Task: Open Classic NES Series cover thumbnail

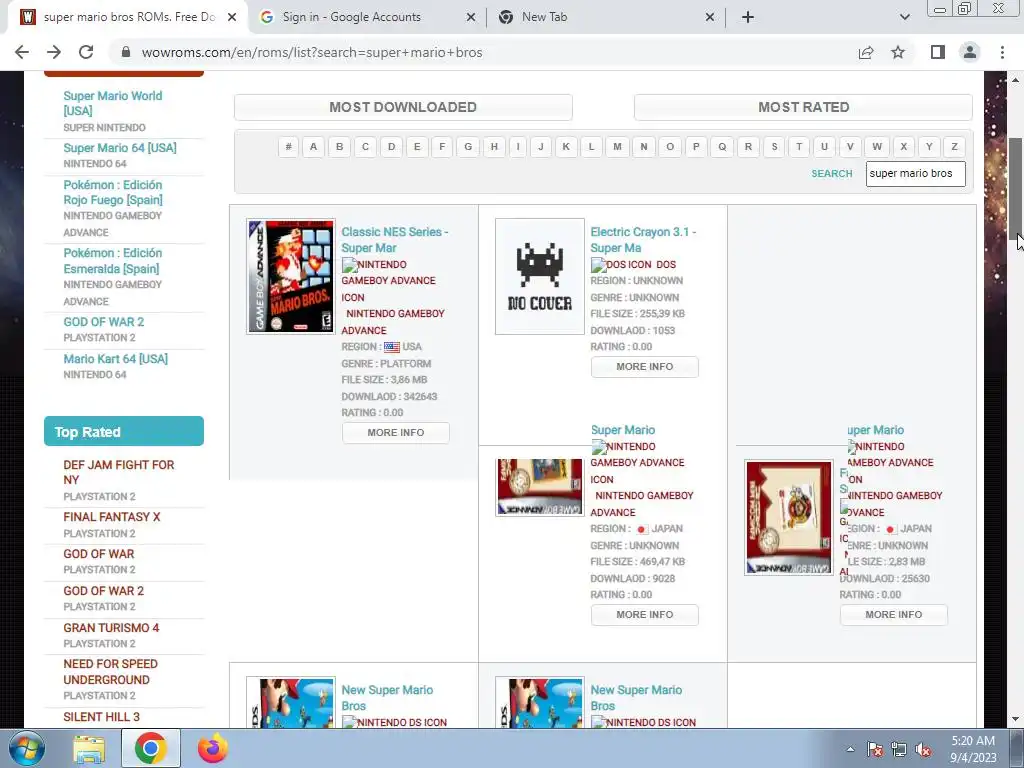Action: [291, 276]
